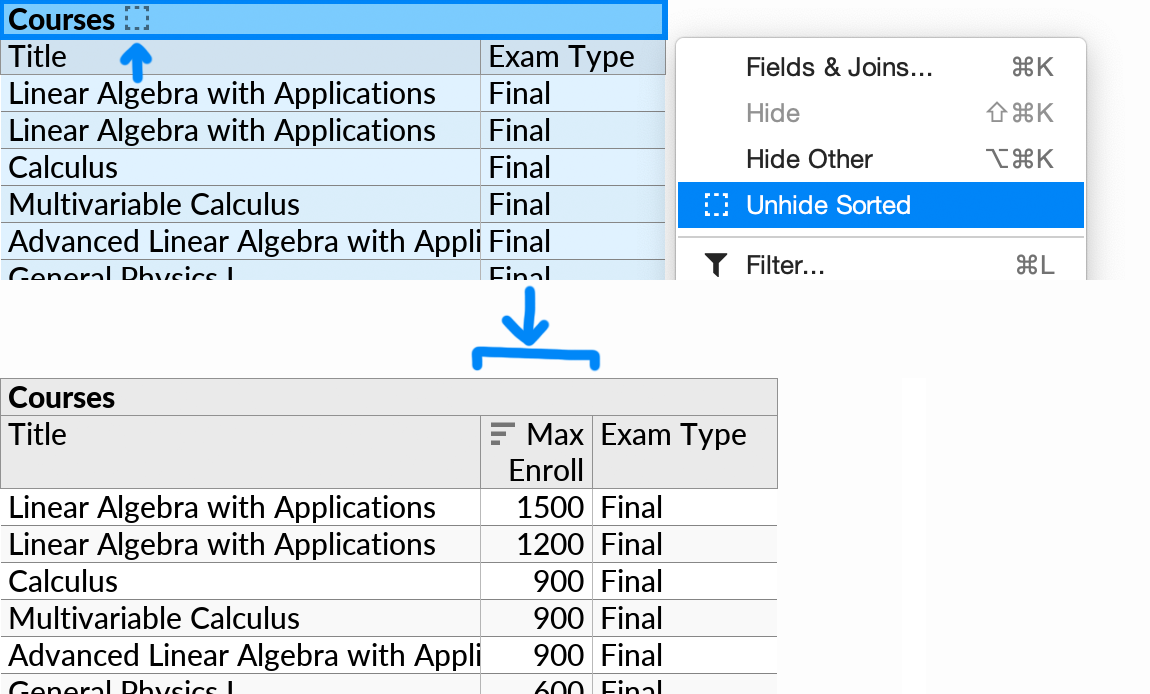Click the Calculus title next to 900
Screen dimensions: 1150x694
click(63, 581)
